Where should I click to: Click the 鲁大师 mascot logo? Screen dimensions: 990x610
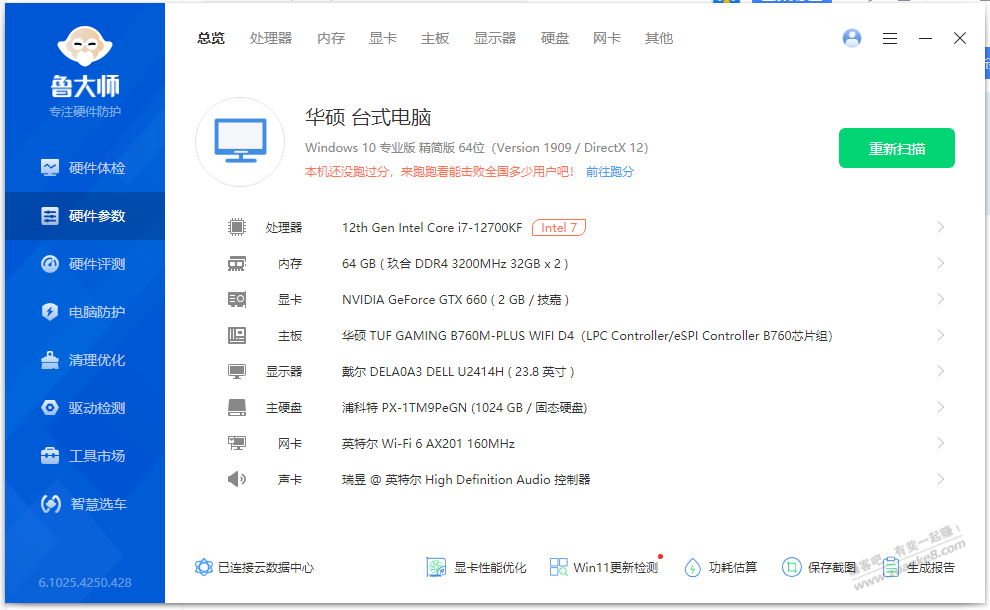coord(85,46)
